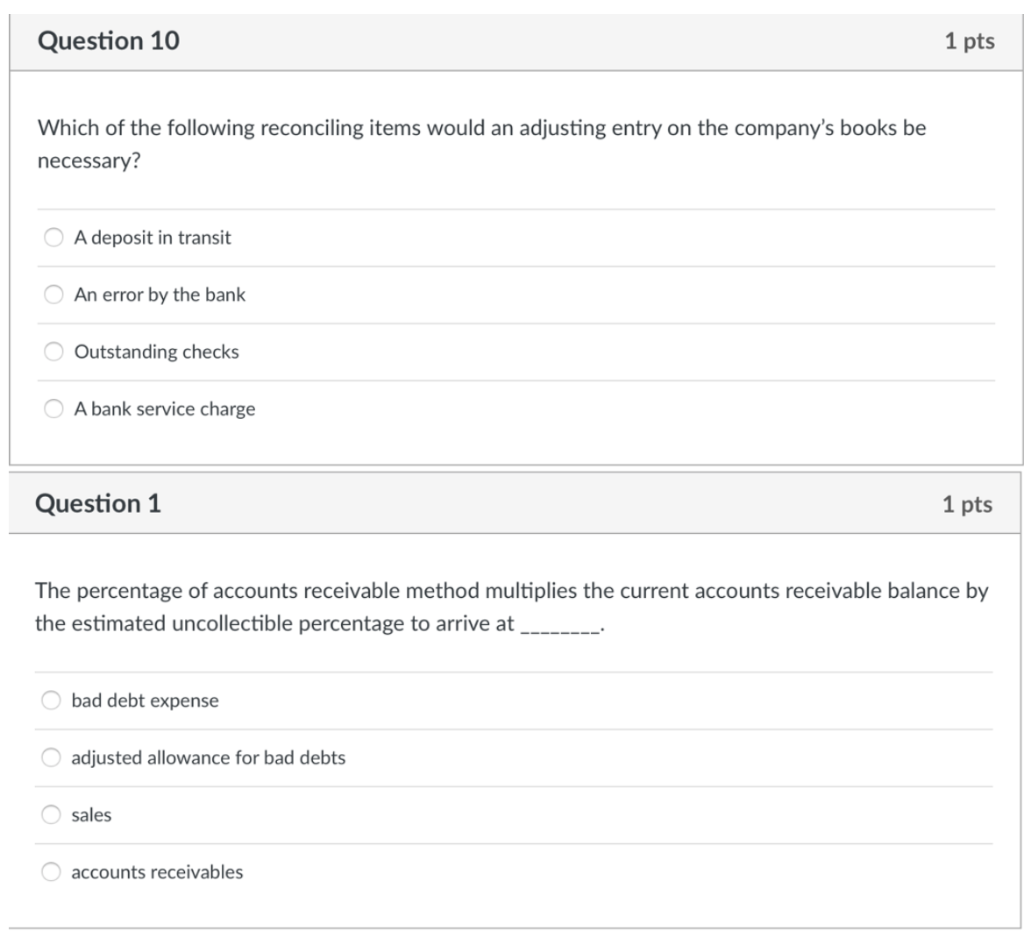The height and width of the screenshot is (931, 1024).
Task: Select the "A deposit in transit" radio button
Action: 54,237
